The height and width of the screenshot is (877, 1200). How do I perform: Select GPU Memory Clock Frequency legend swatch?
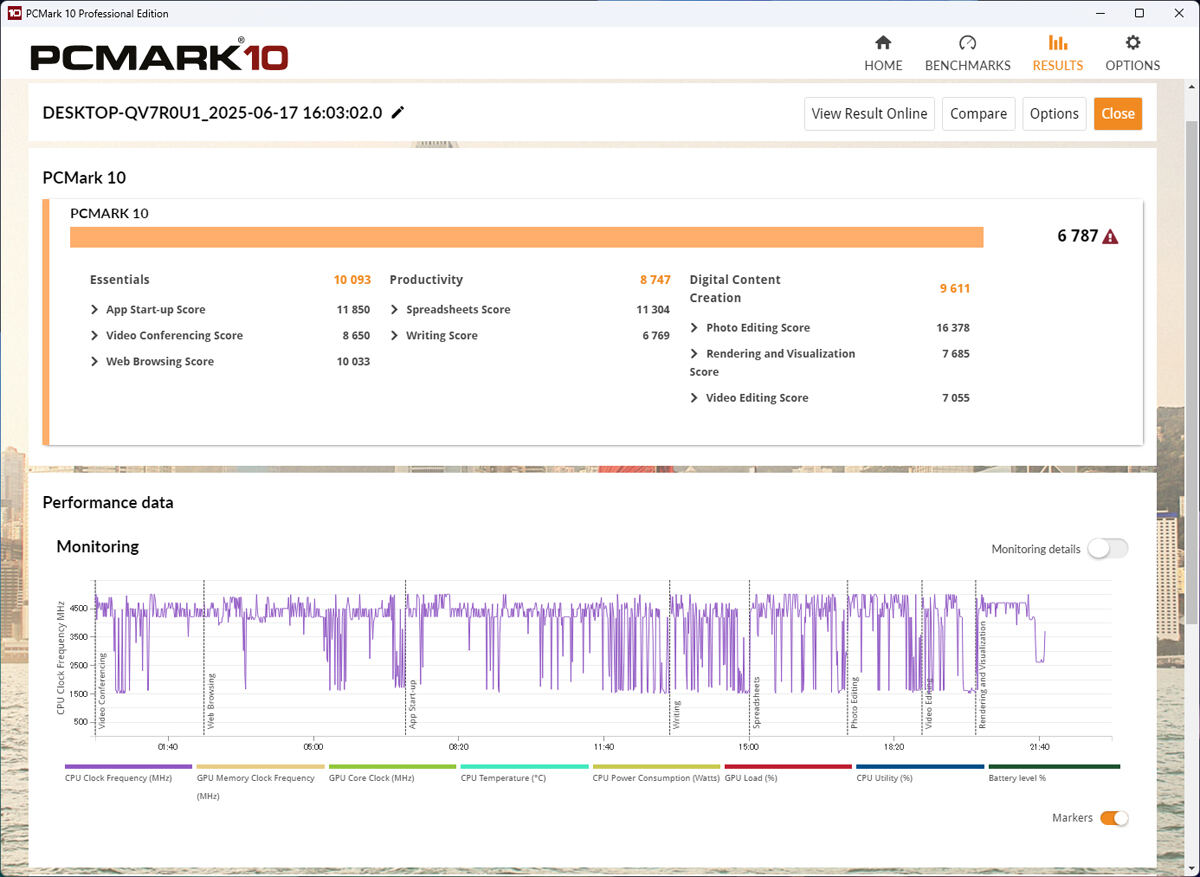tap(260, 767)
